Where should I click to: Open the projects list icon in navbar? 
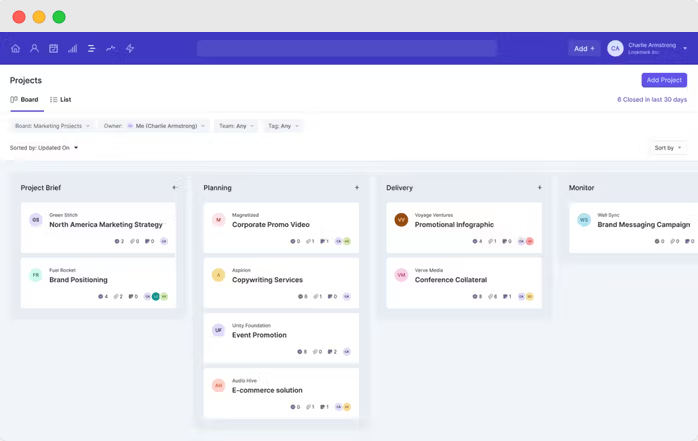[92, 49]
